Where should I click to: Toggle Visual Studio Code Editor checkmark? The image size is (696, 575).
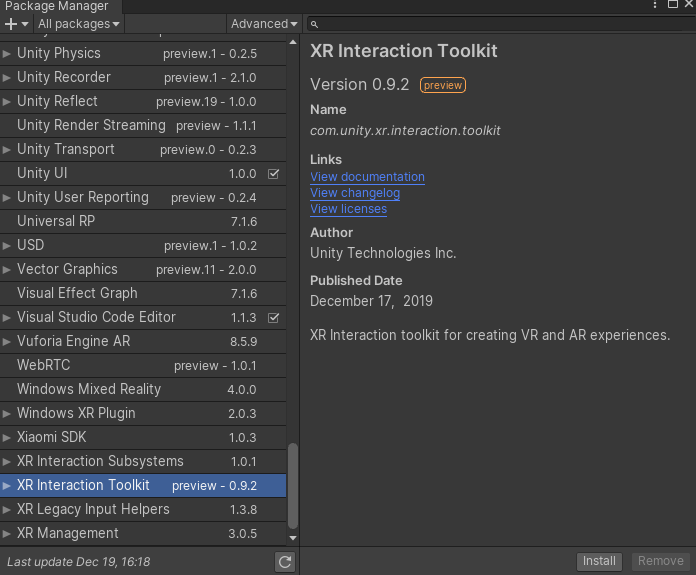pos(274,318)
